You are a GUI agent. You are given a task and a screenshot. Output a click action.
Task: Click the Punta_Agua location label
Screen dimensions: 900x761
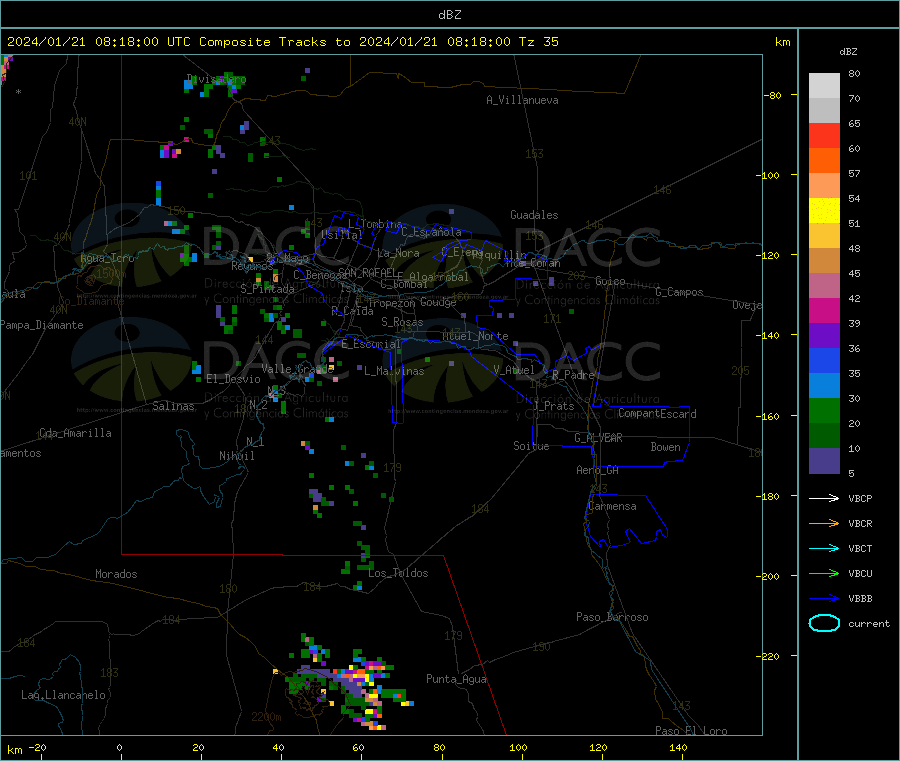point(456,679)
